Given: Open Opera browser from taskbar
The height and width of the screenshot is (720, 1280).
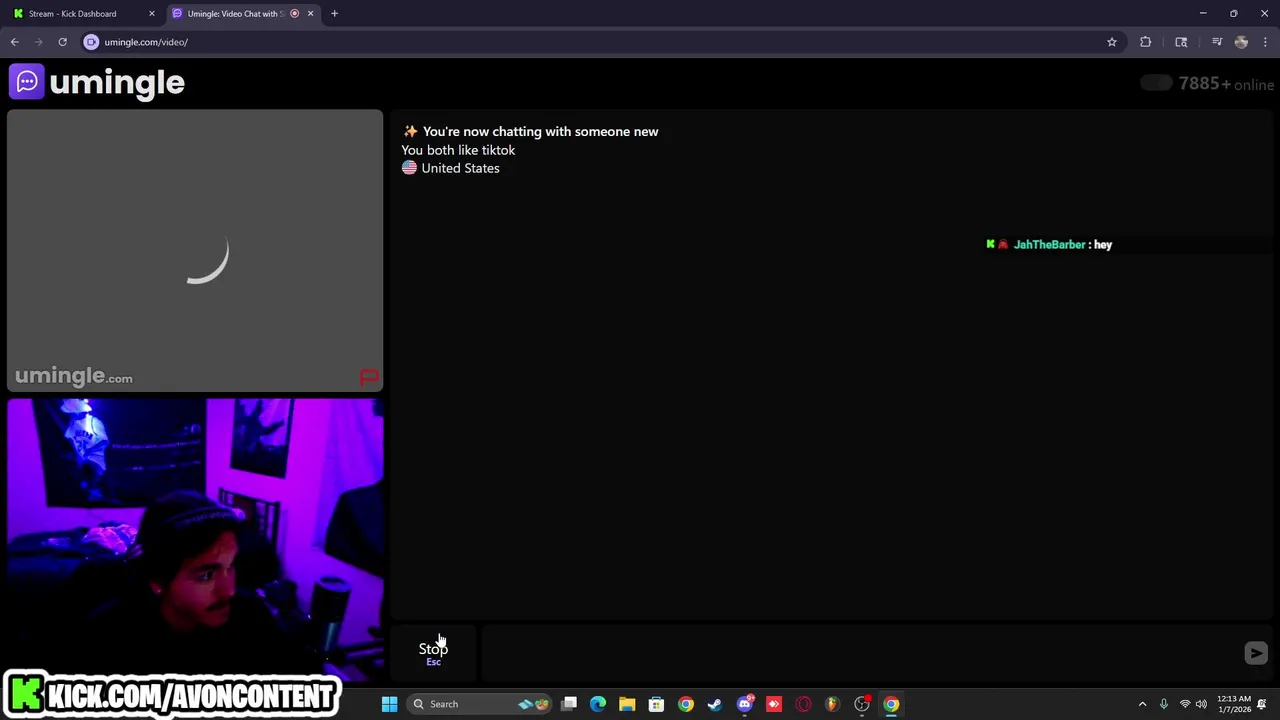Looking at the screenshot, I should point(803,704).
